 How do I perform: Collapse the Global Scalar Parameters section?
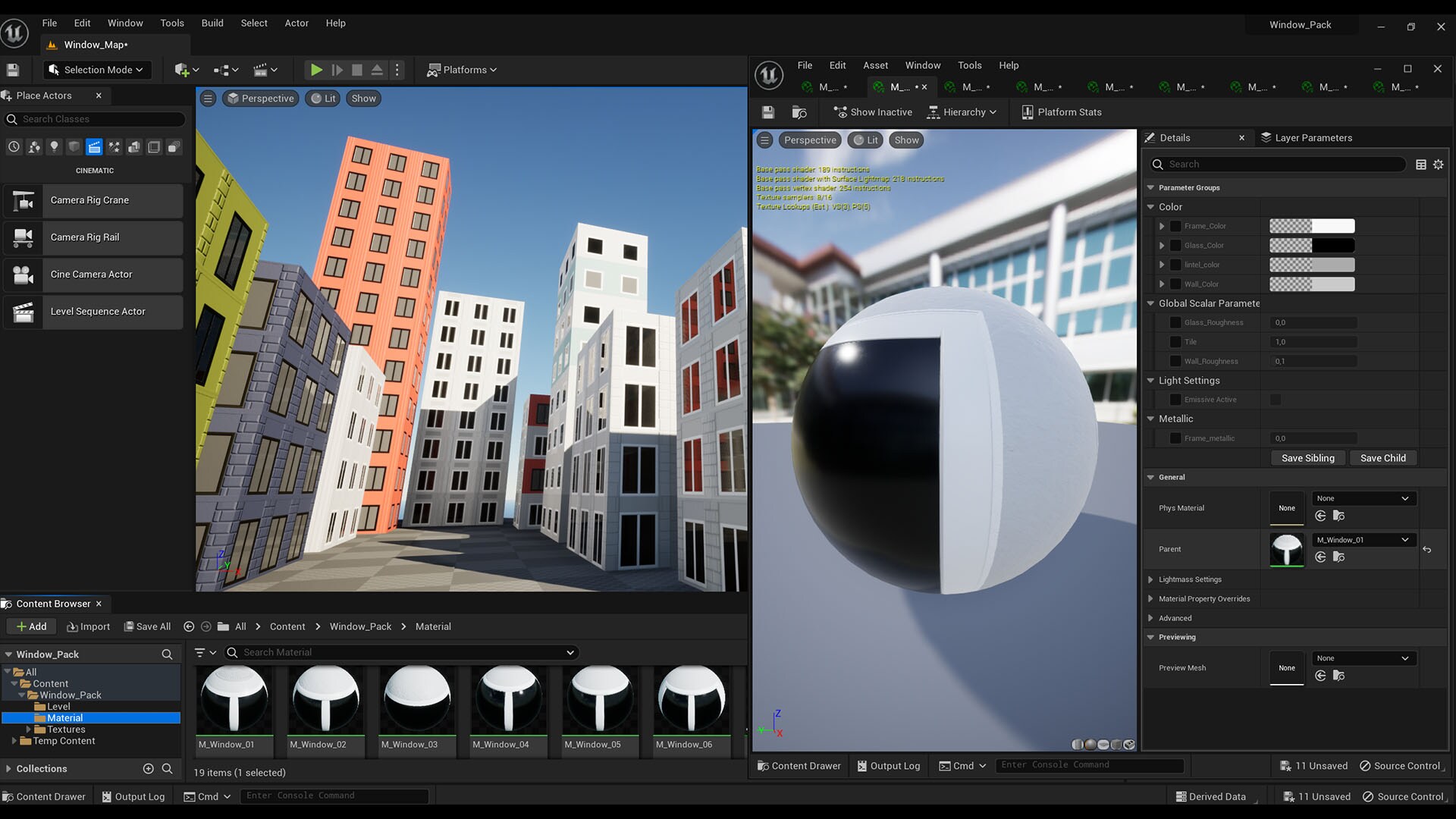pos(1150,303)
